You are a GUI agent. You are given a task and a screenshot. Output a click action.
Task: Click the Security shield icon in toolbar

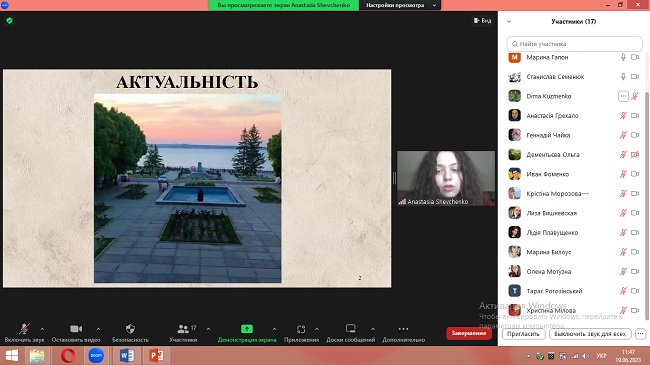tap(130, 329)
